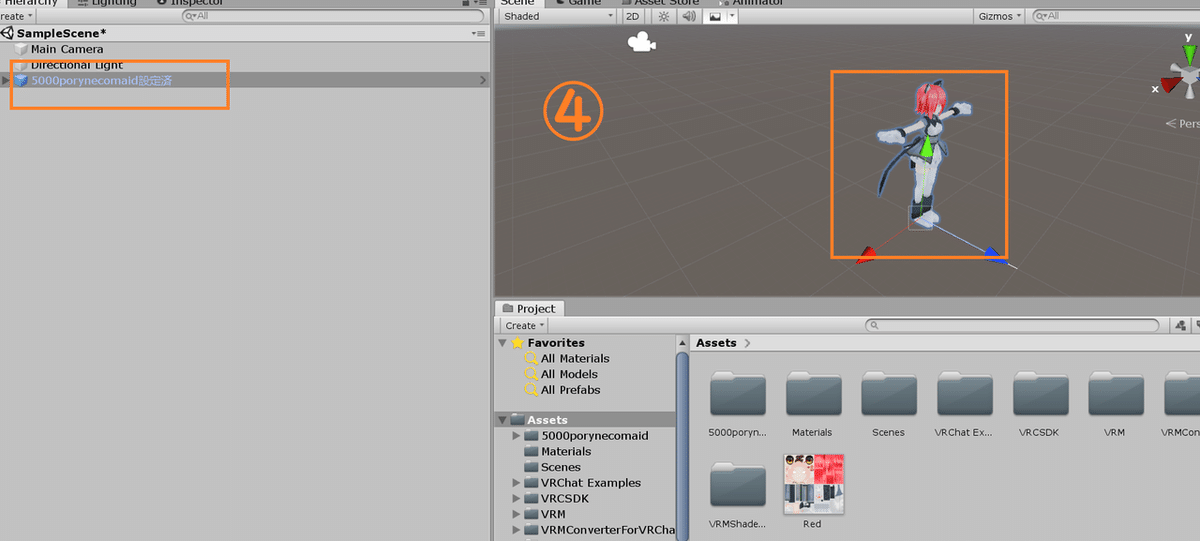Expand the 5000porynecomaid folder in Project tree
This screenshot has width=1200, height=541.
516,436
